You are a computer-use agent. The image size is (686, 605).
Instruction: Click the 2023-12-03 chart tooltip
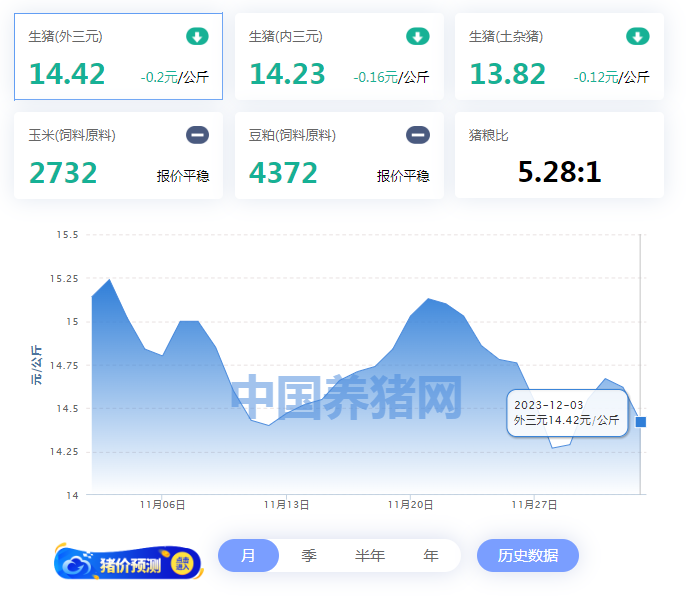567,412
